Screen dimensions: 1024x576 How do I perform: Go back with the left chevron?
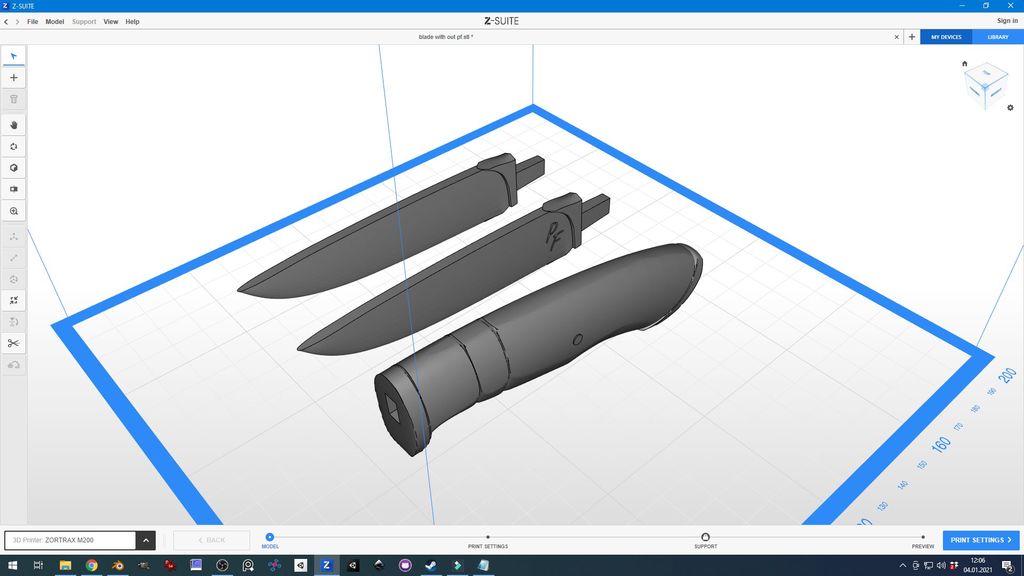[7, 22]
